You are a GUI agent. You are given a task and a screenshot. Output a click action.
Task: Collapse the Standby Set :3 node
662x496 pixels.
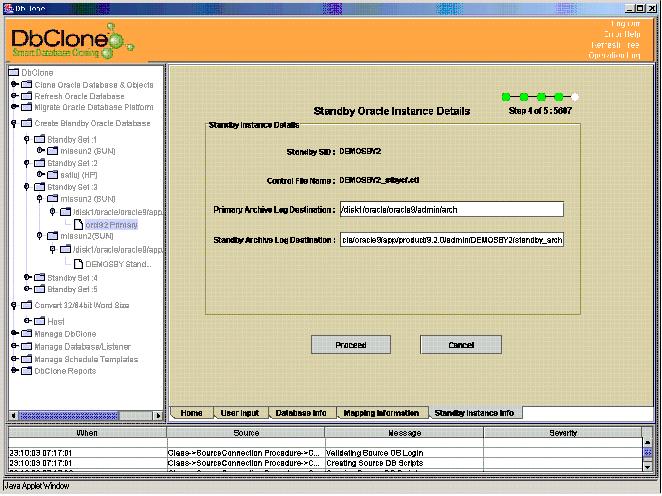click(27, 187)
